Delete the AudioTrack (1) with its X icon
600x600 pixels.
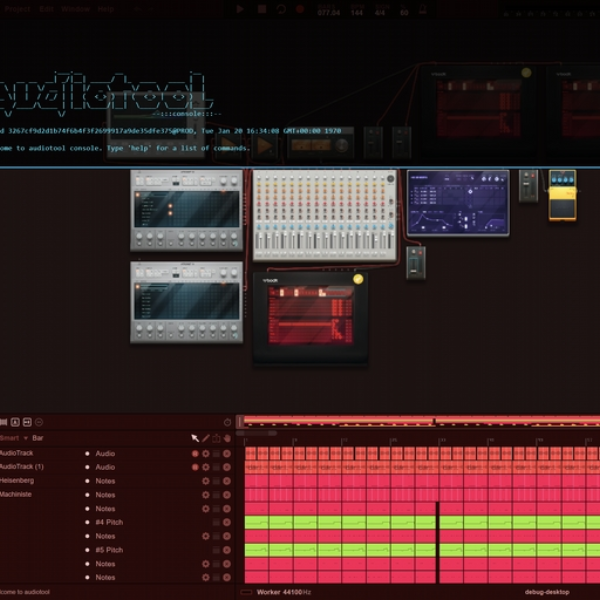point(227,467)
